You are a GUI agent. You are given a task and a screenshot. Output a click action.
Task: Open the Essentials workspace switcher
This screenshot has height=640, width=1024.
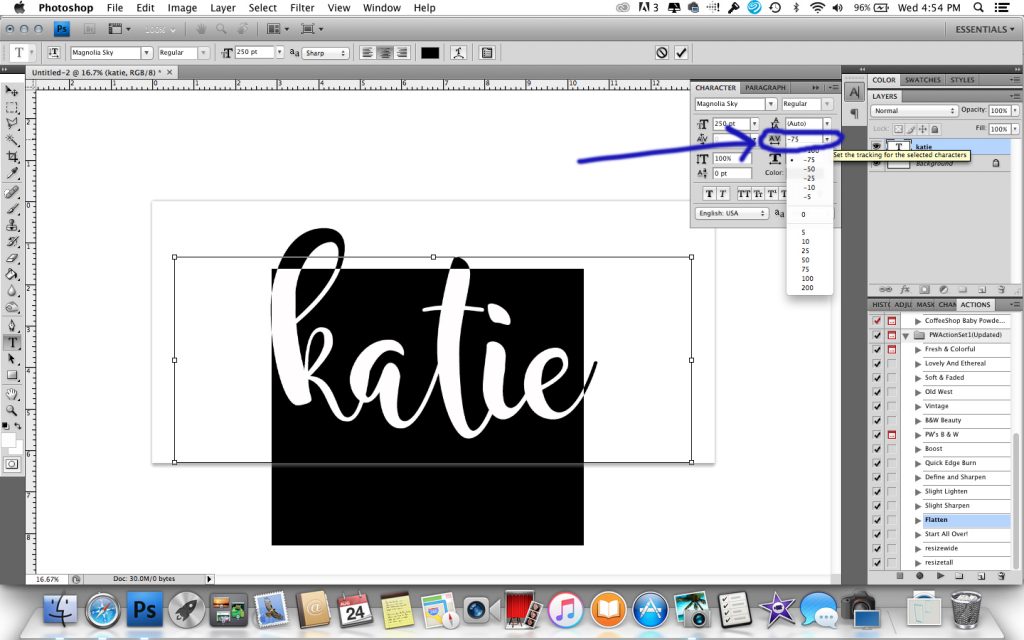984,29
